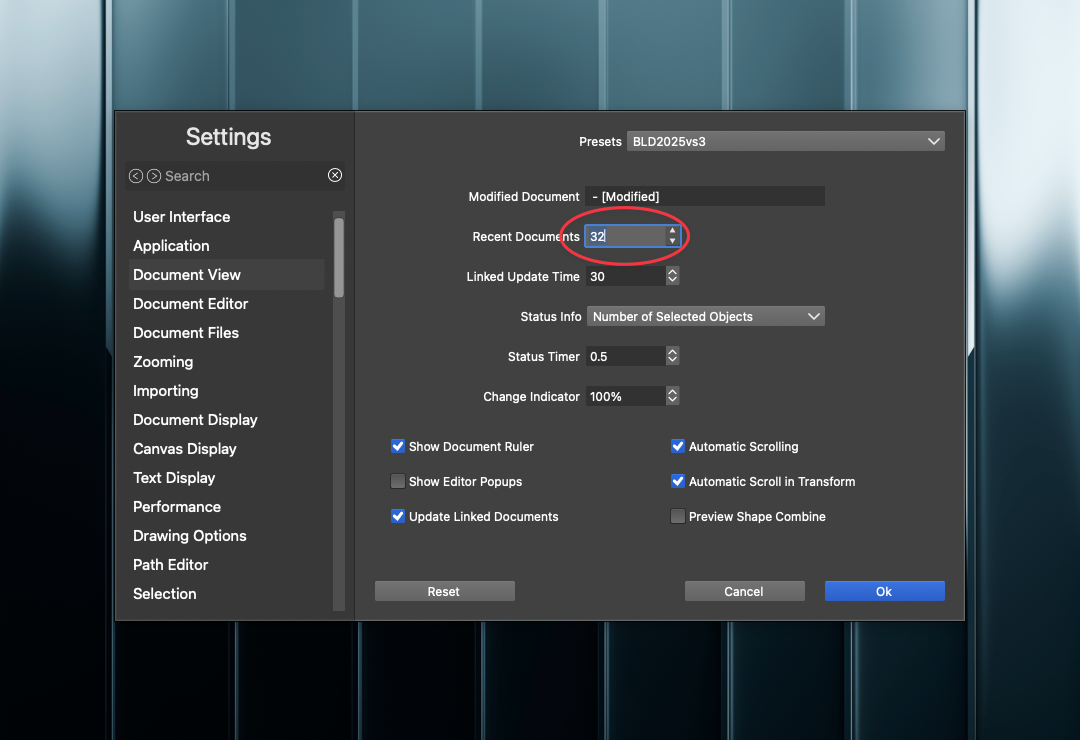Click the settings category list scrollbar
The height and width of the screenshot is (740, 1080).
click(x=339, y=258)
